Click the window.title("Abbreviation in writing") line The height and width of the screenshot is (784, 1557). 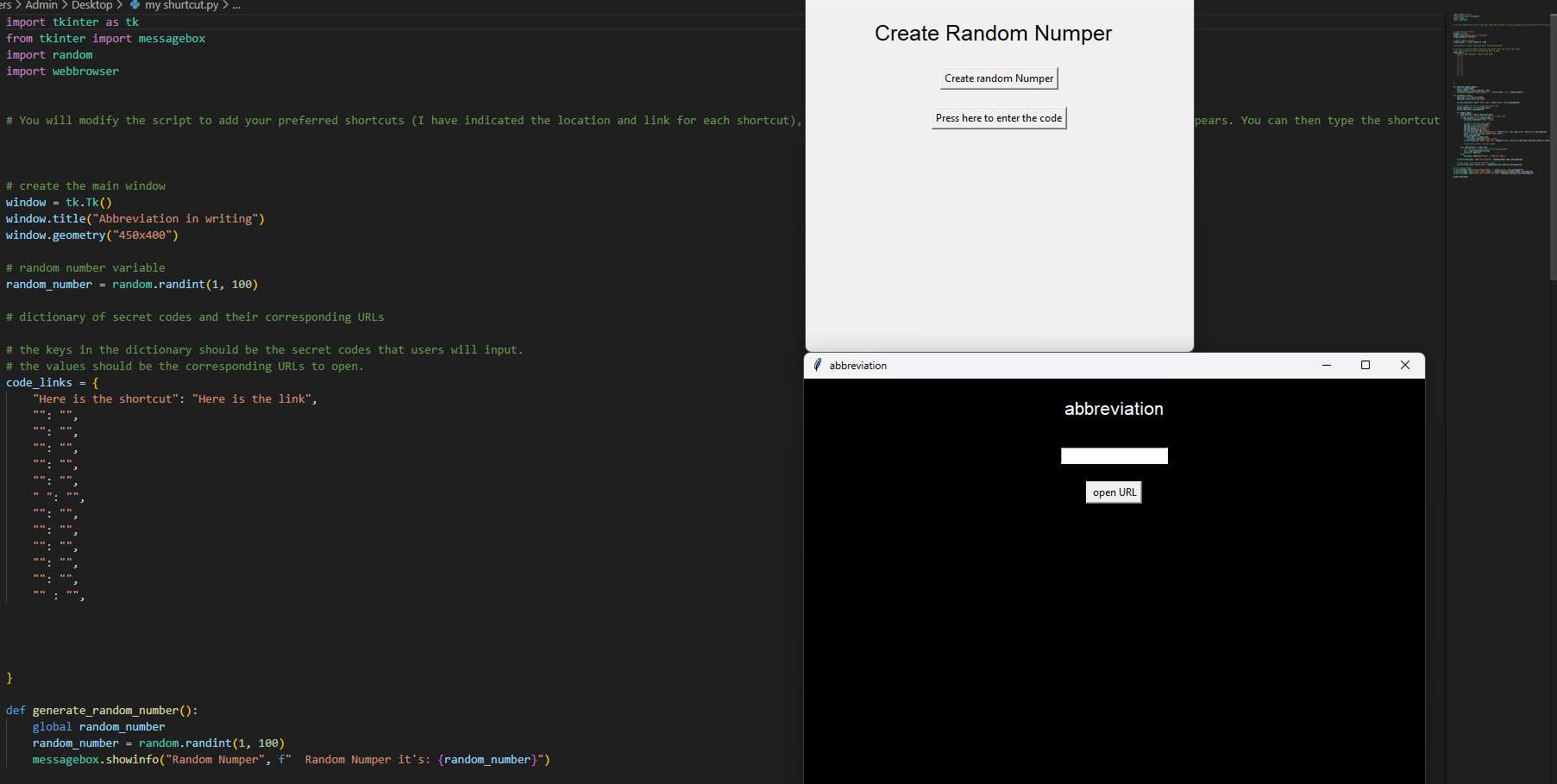pos(135,219)
